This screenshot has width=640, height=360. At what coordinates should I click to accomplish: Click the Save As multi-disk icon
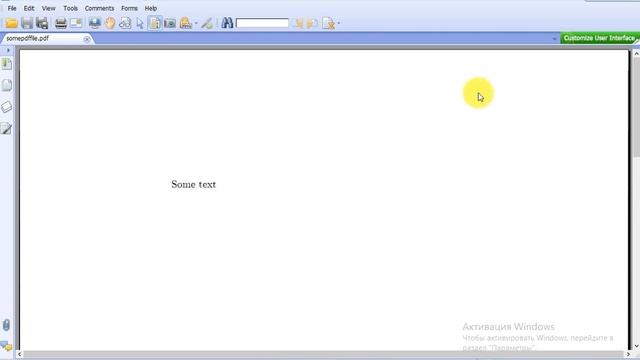point(42,23)
